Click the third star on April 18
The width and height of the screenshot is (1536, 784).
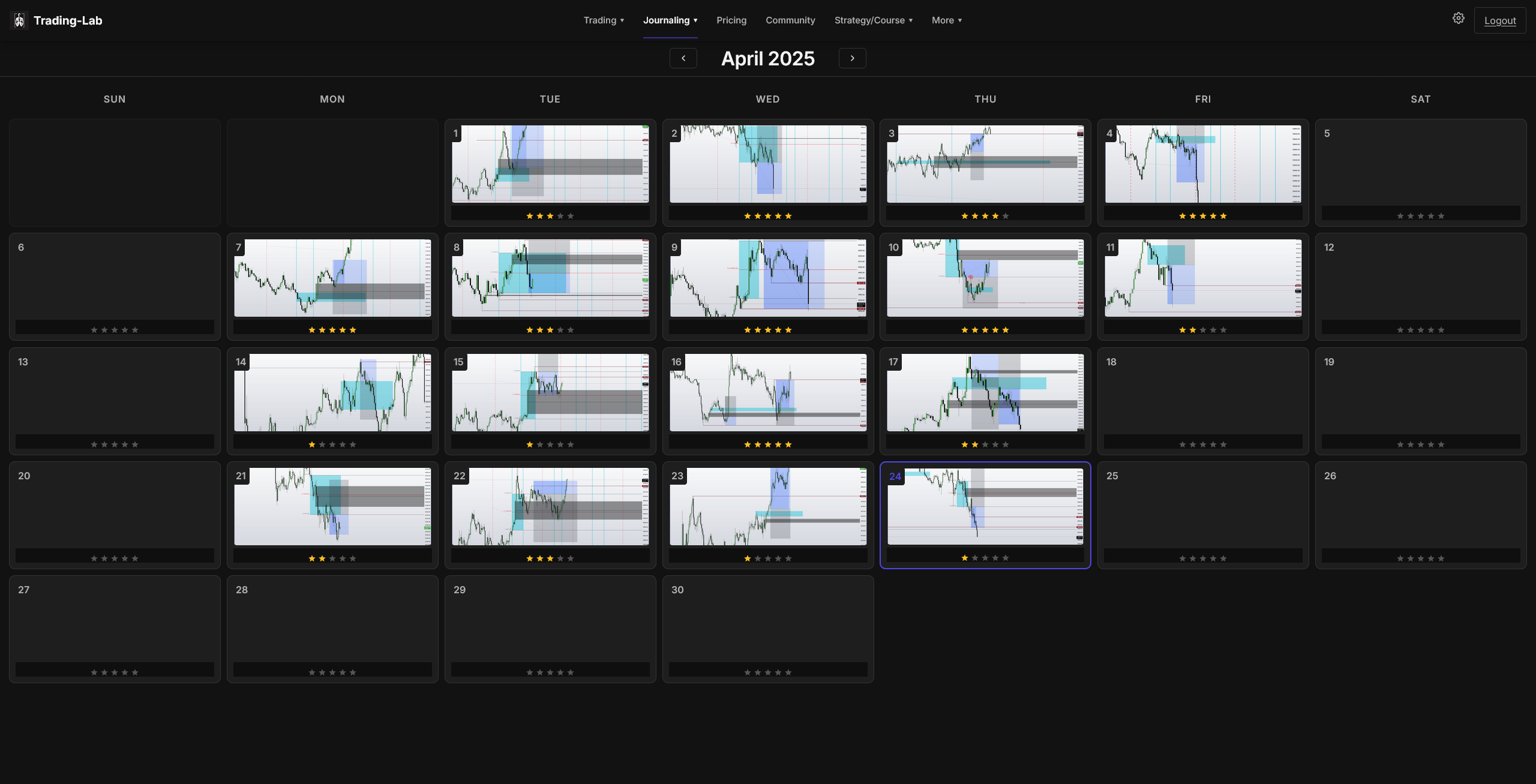click(x=1203, y=444)
